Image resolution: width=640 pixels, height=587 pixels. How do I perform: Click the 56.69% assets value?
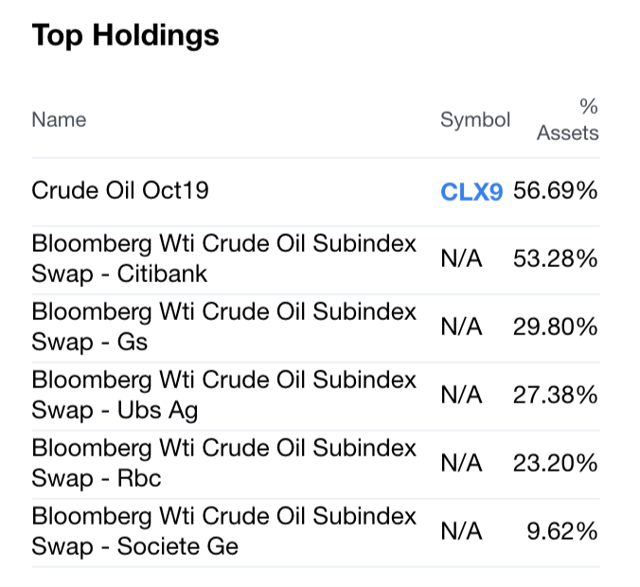pos(555,191)
